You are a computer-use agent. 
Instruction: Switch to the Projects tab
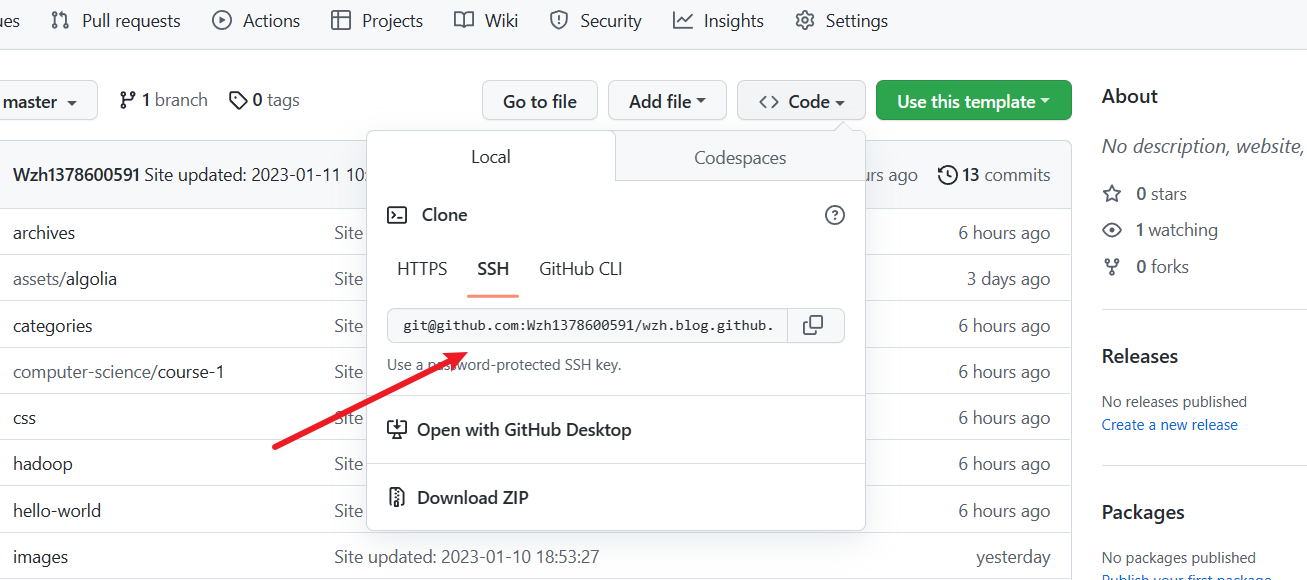[377, 20]
